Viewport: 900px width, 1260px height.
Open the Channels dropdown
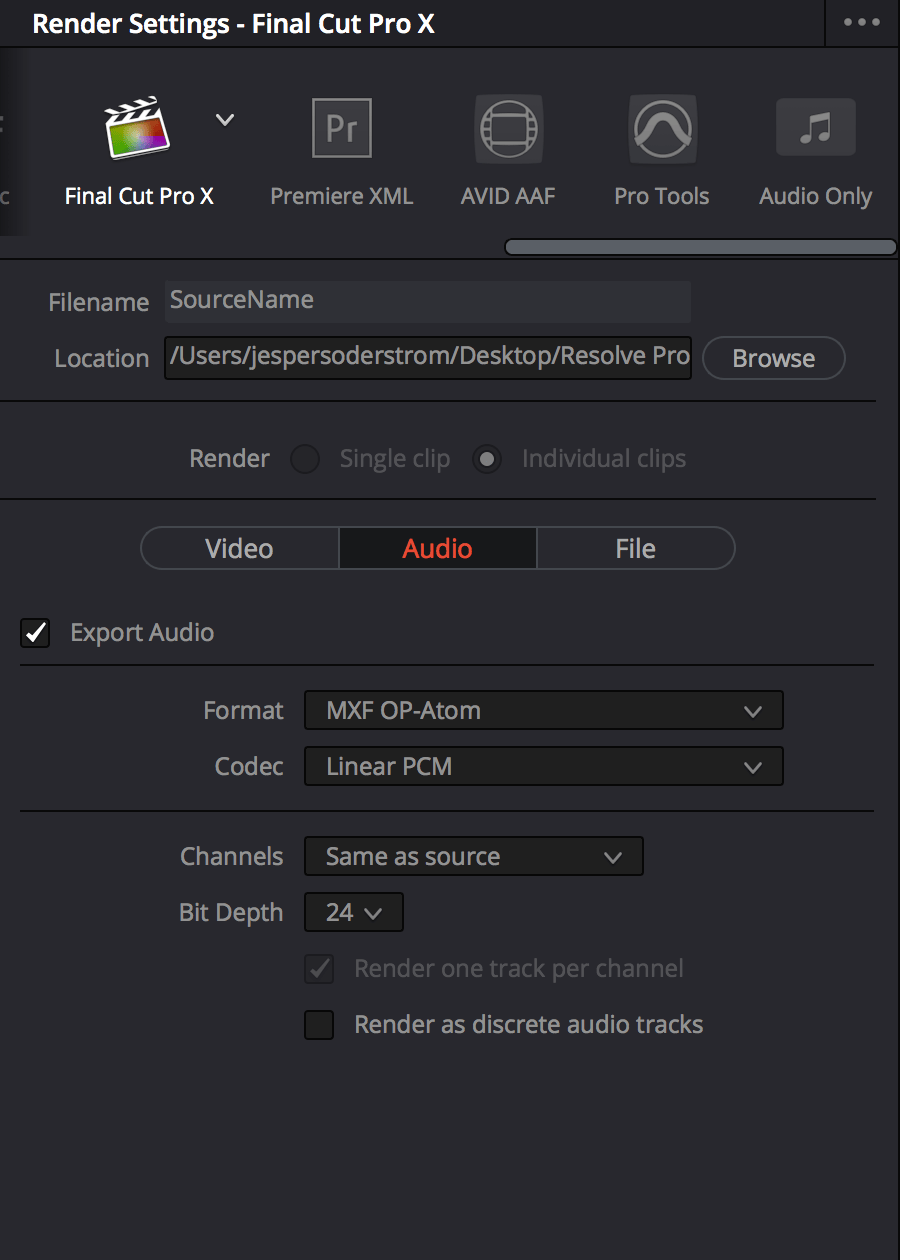(474, 857)
